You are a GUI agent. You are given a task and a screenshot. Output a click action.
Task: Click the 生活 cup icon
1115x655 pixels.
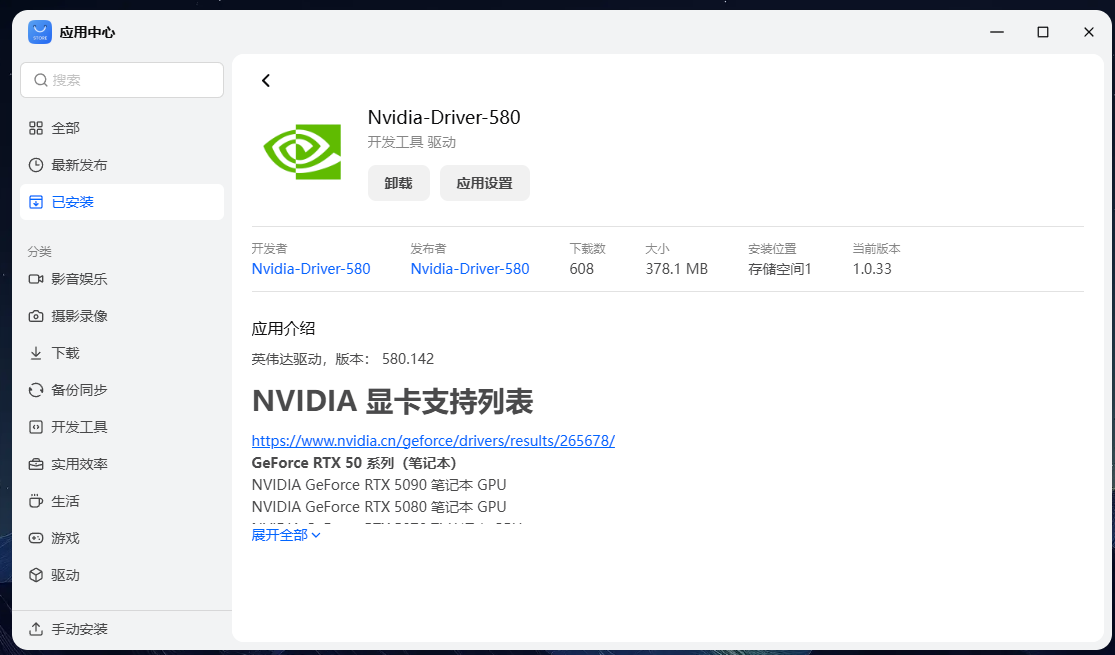tap(36, 501)
